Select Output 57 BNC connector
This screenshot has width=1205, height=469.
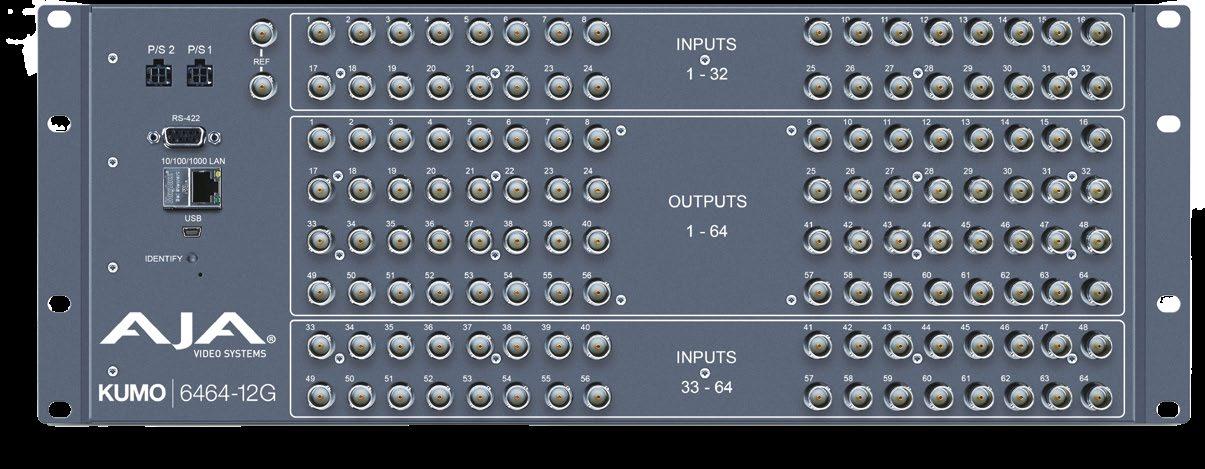pyautogui.click(x=819, y=291)
